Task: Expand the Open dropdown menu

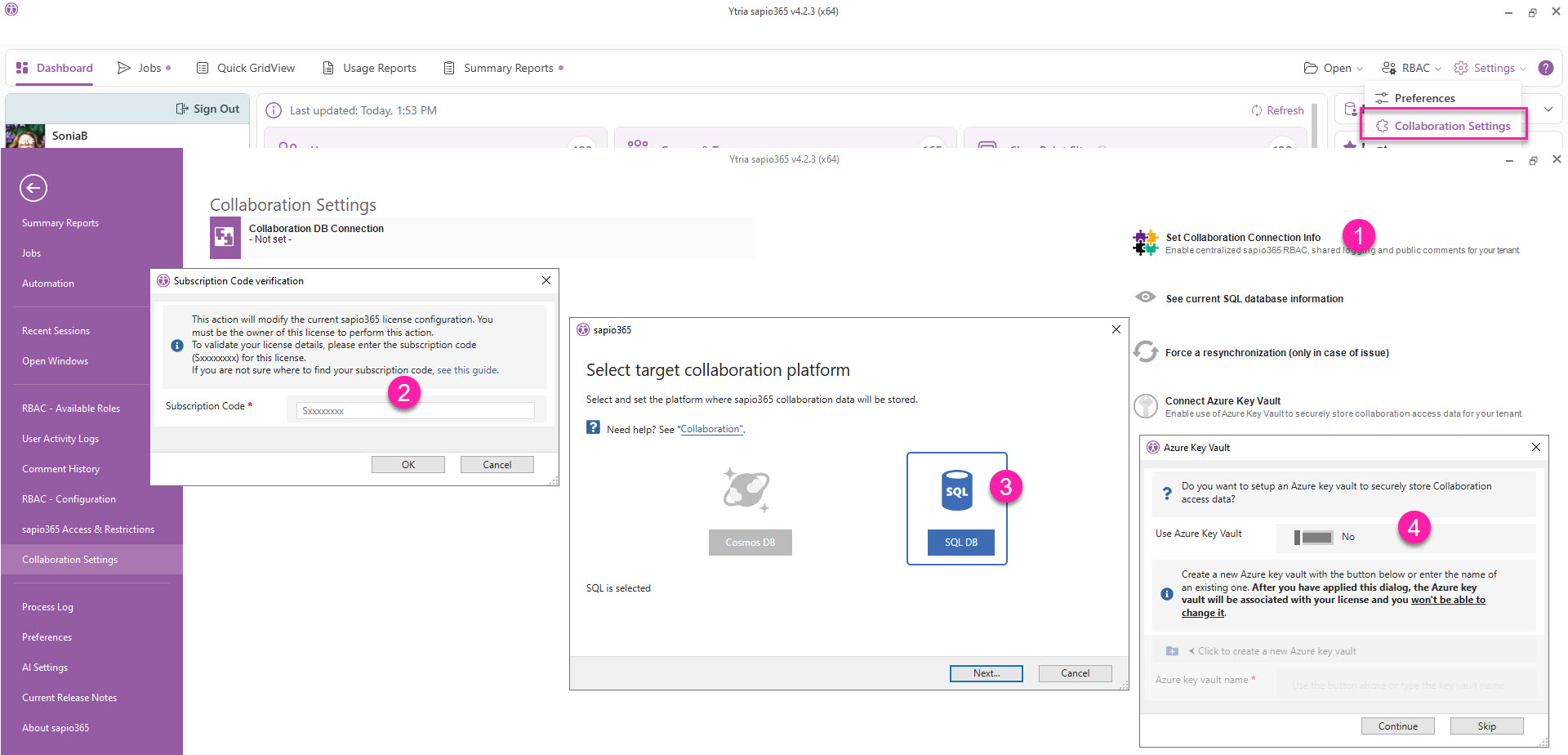Action: (1334, 68)
